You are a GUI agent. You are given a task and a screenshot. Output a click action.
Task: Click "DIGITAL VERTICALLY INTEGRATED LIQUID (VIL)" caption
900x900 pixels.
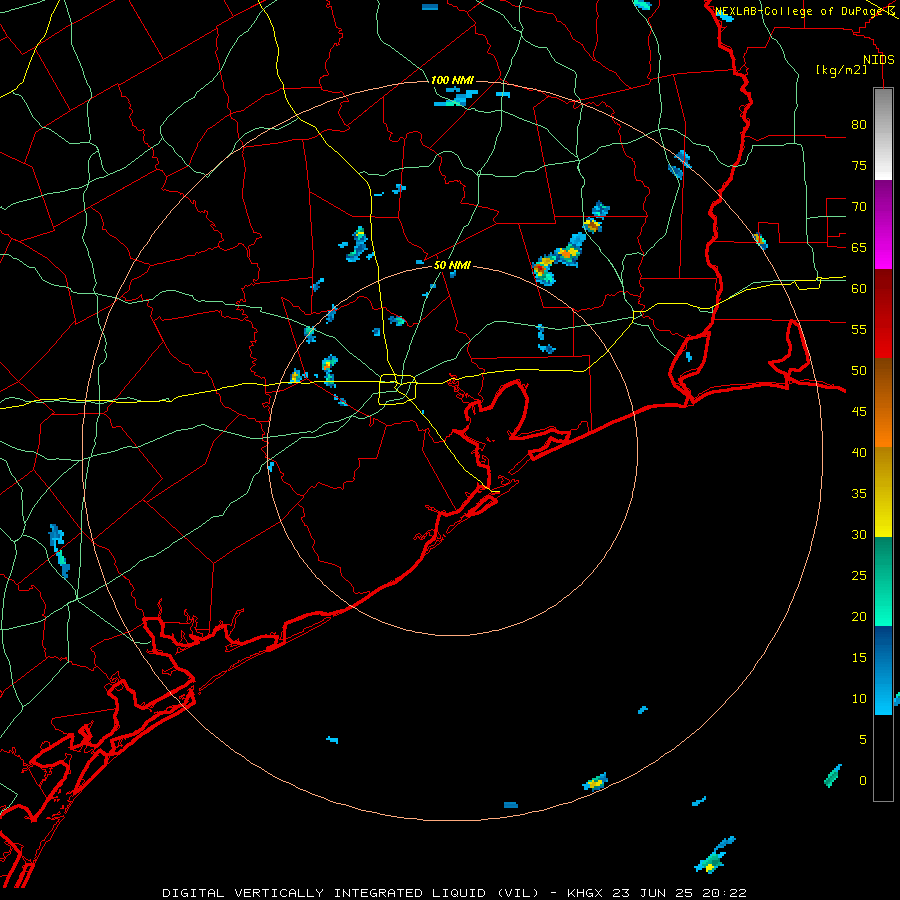pos(351,893)
